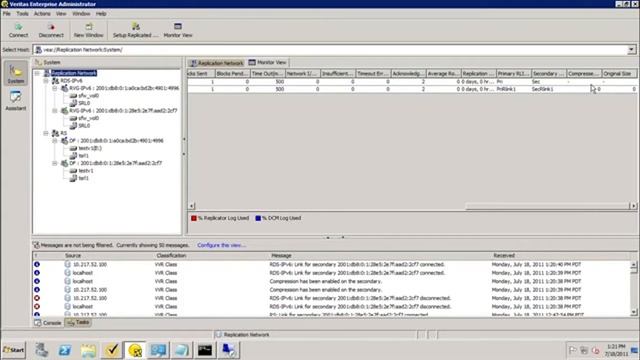This screenshot has width=640, height=360.
Task: Open a New Window from the toolbar
Action: click(89, 27)
